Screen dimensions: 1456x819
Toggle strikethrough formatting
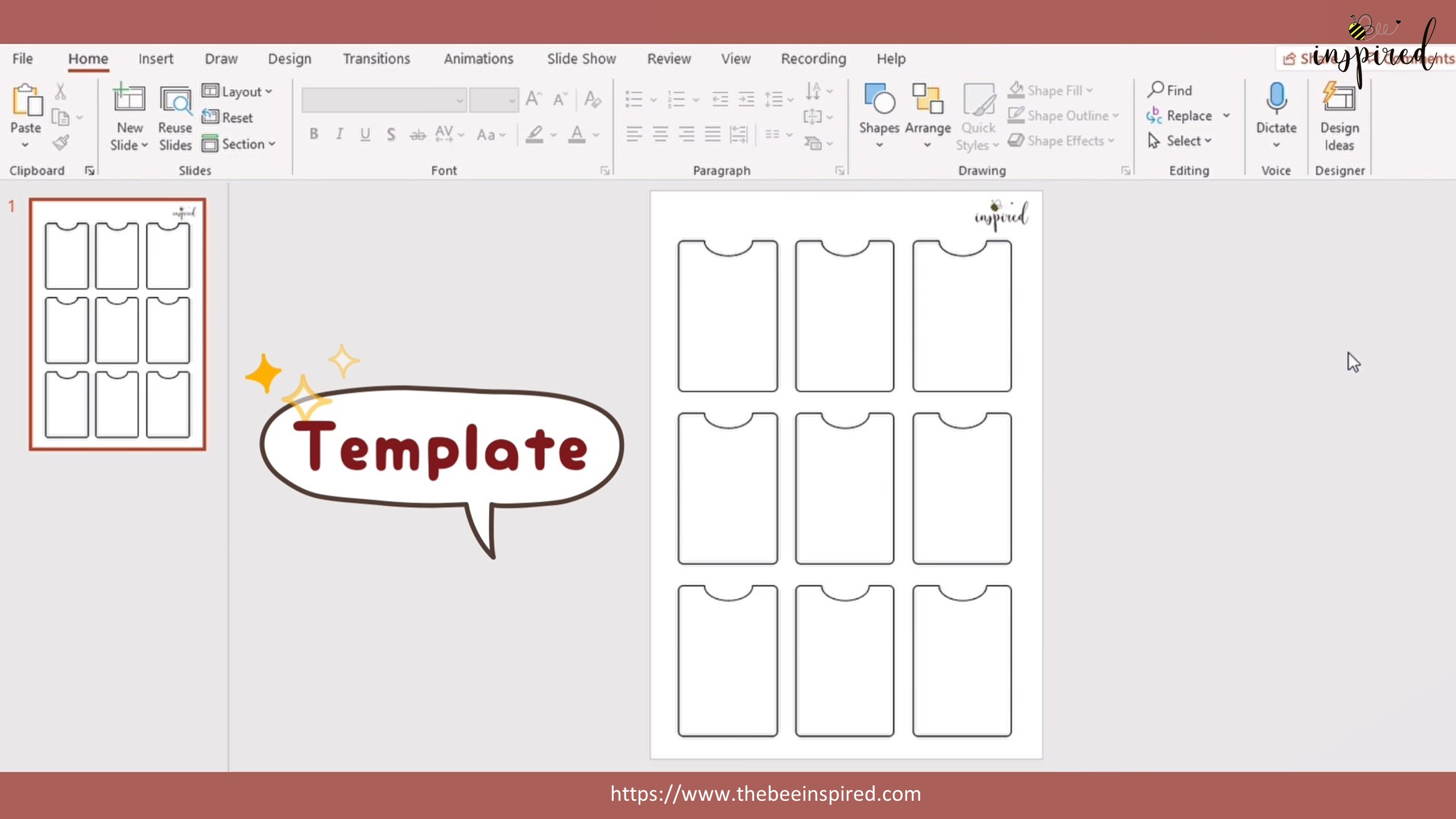[x=417, y=134]
